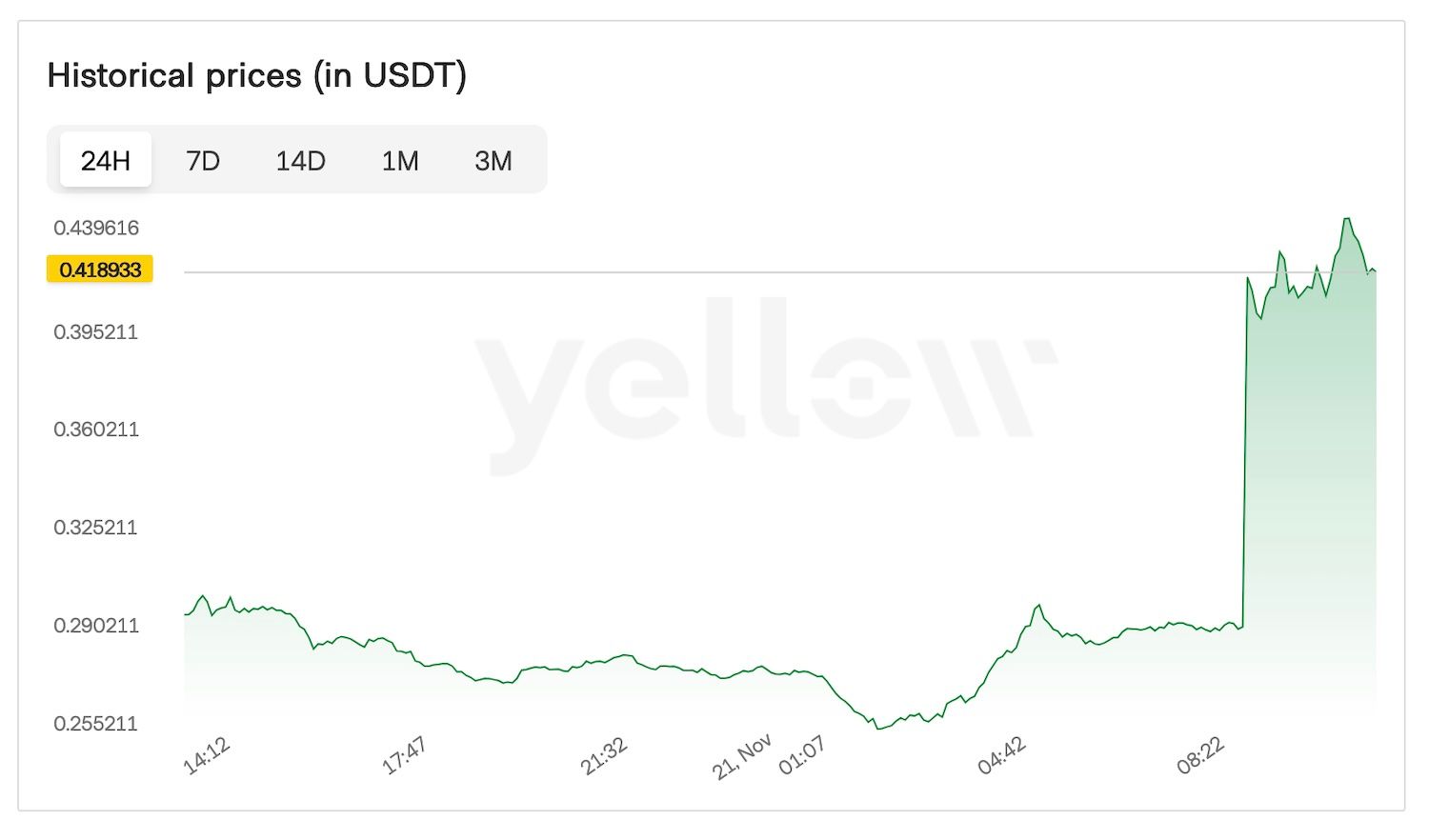Click the 08:22 time axis label
The width and height of the screenshot is (1429, 840).
click(x=1200, y=756)
